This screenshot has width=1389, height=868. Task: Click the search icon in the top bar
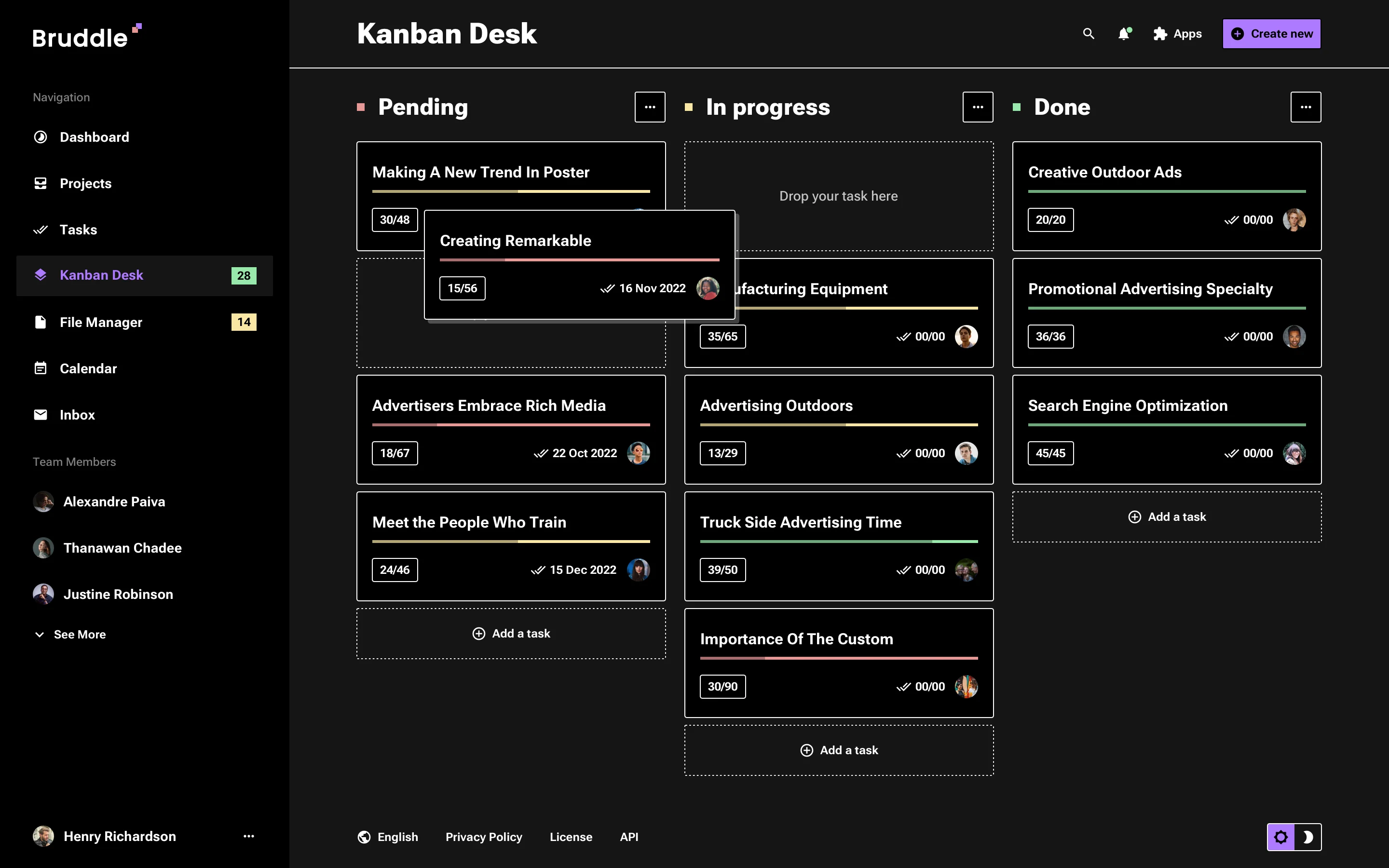(1089, 34)
